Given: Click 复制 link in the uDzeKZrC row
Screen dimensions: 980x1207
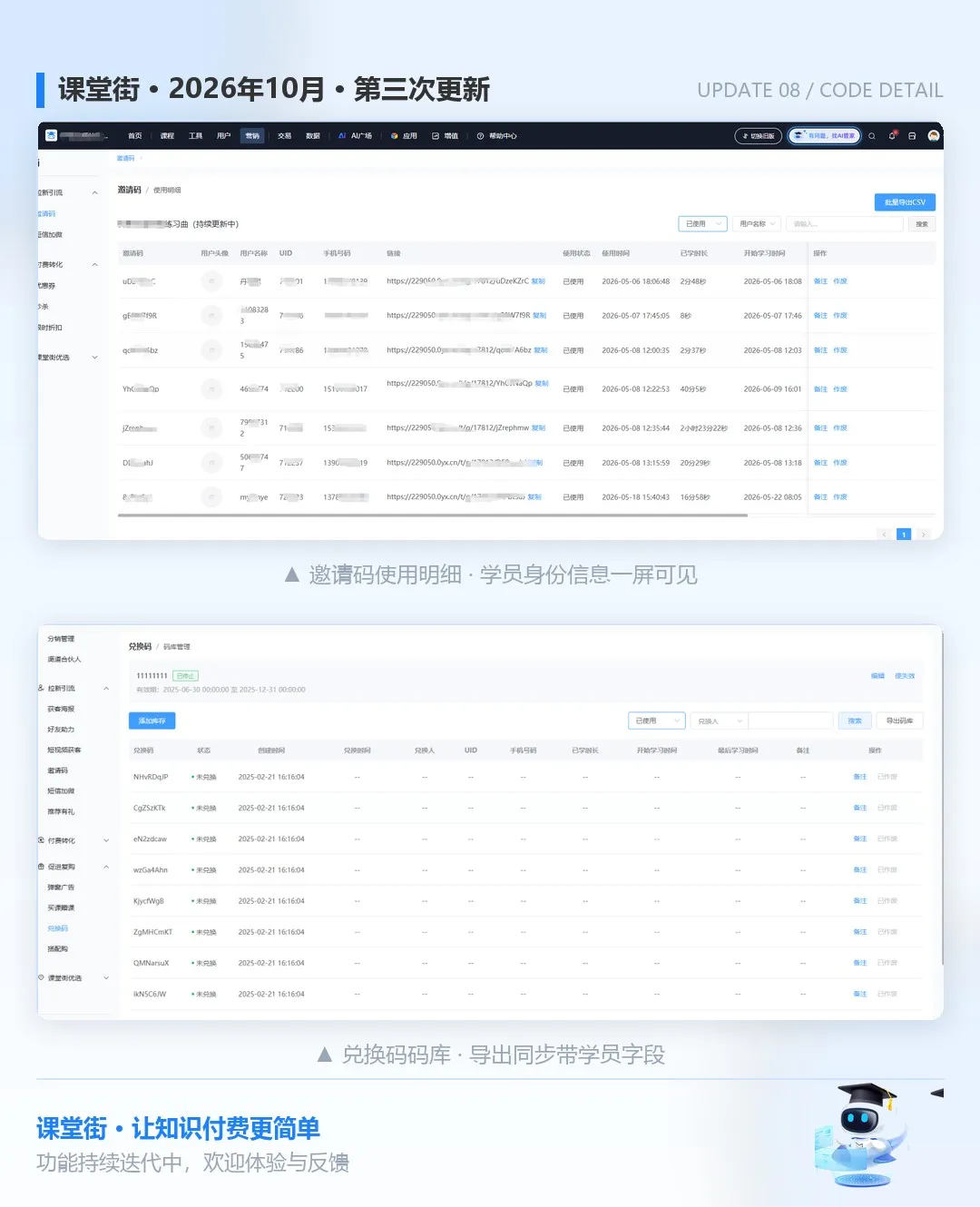Looking at the screenshot, I should pos(538,281).
